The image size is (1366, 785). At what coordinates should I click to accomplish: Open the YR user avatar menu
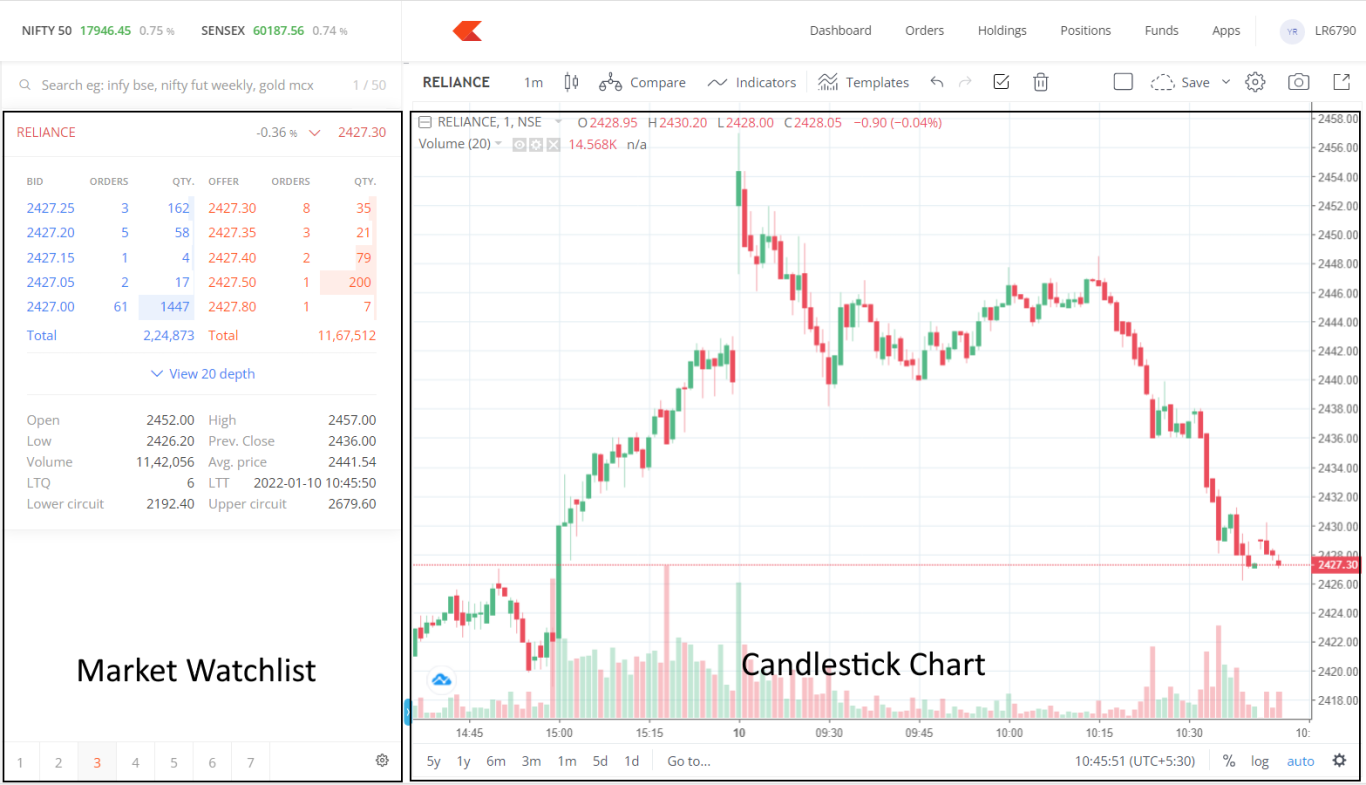coord(1292,31)
